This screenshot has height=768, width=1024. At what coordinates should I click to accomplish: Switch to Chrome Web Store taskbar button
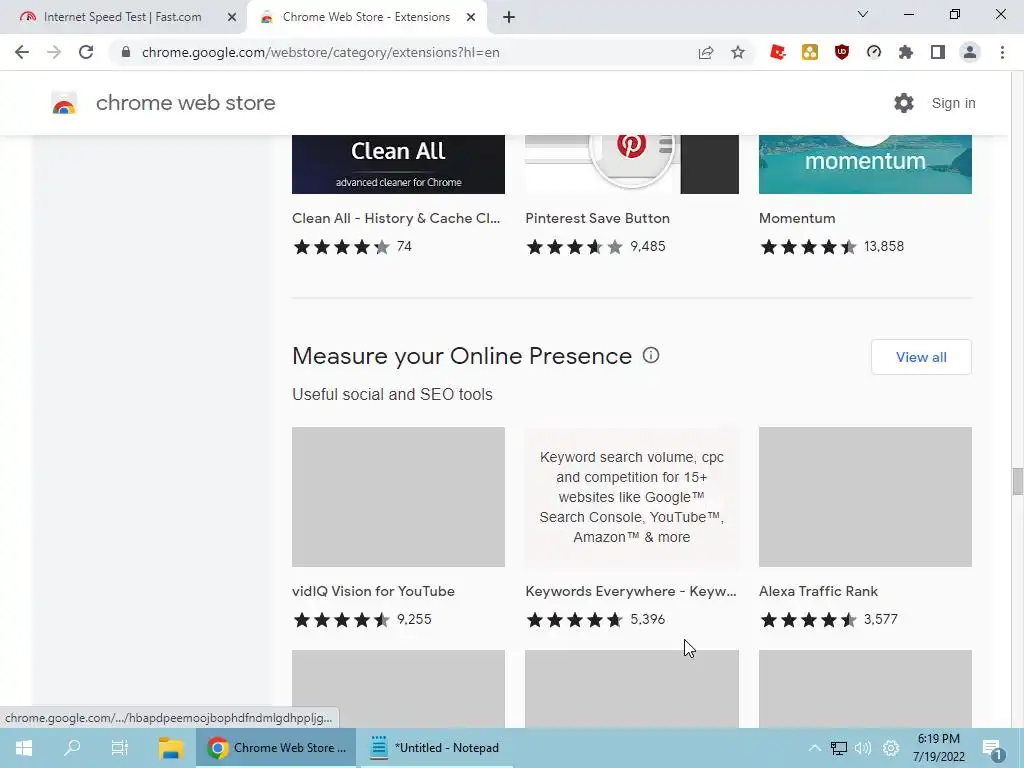[276, 748]
